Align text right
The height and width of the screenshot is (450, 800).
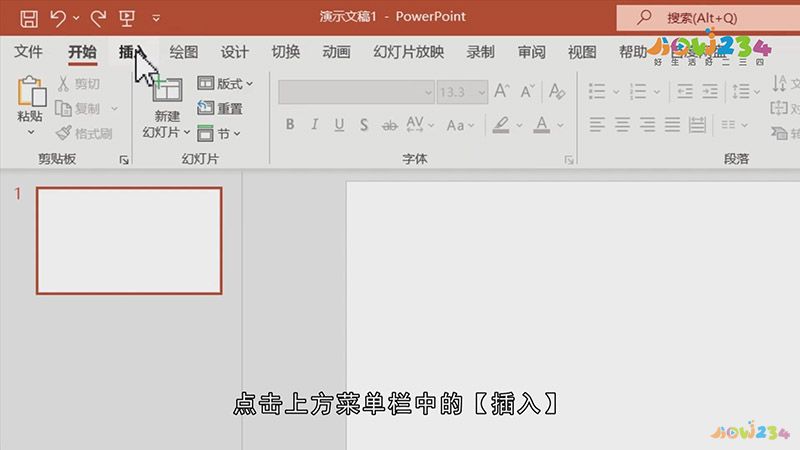(647, 124)
